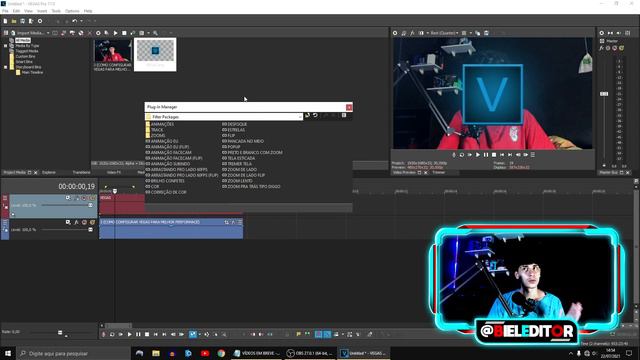
Task: Select the All Media tree item
Action: point(23,40)
